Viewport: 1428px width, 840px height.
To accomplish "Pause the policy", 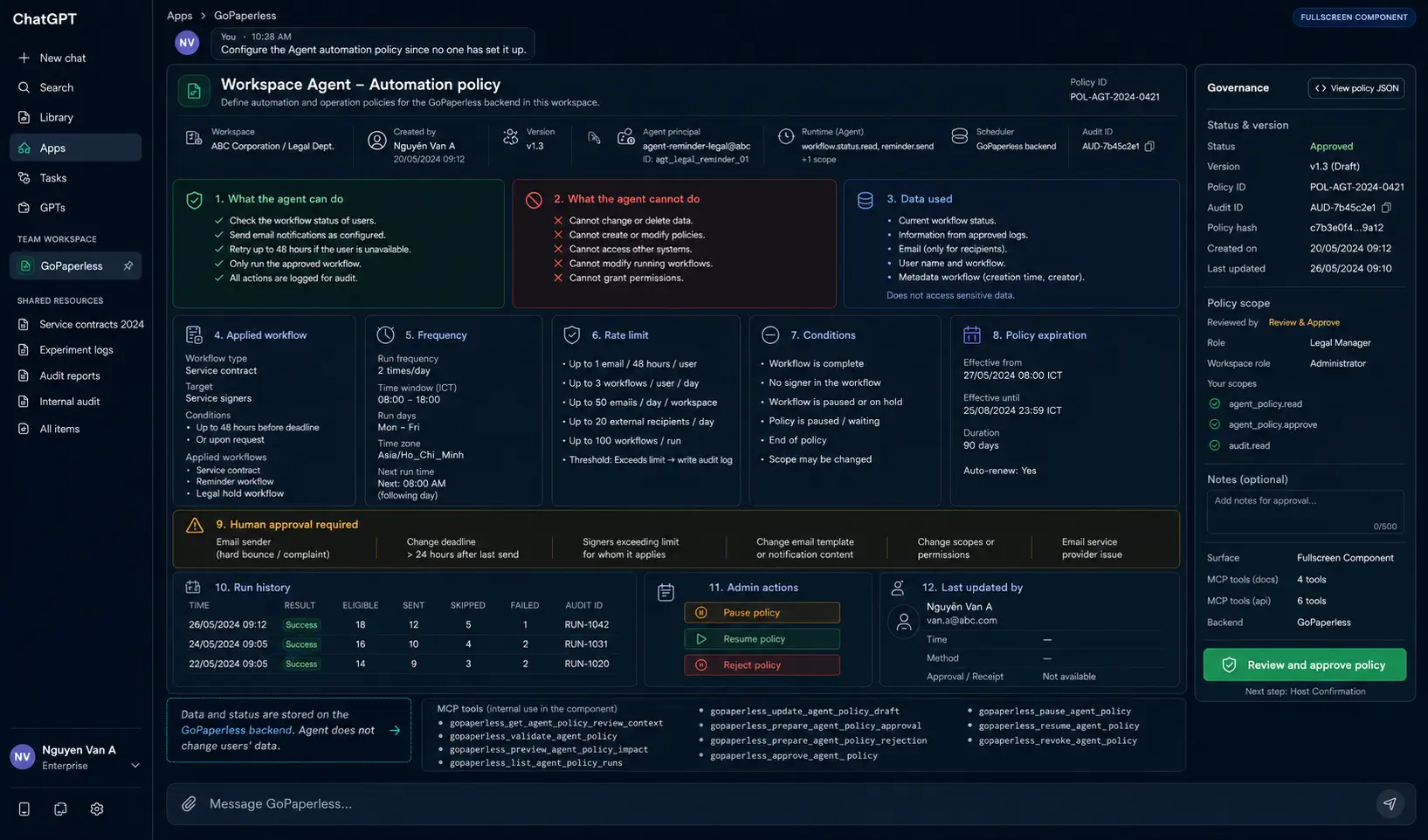I will pos(762,613).
